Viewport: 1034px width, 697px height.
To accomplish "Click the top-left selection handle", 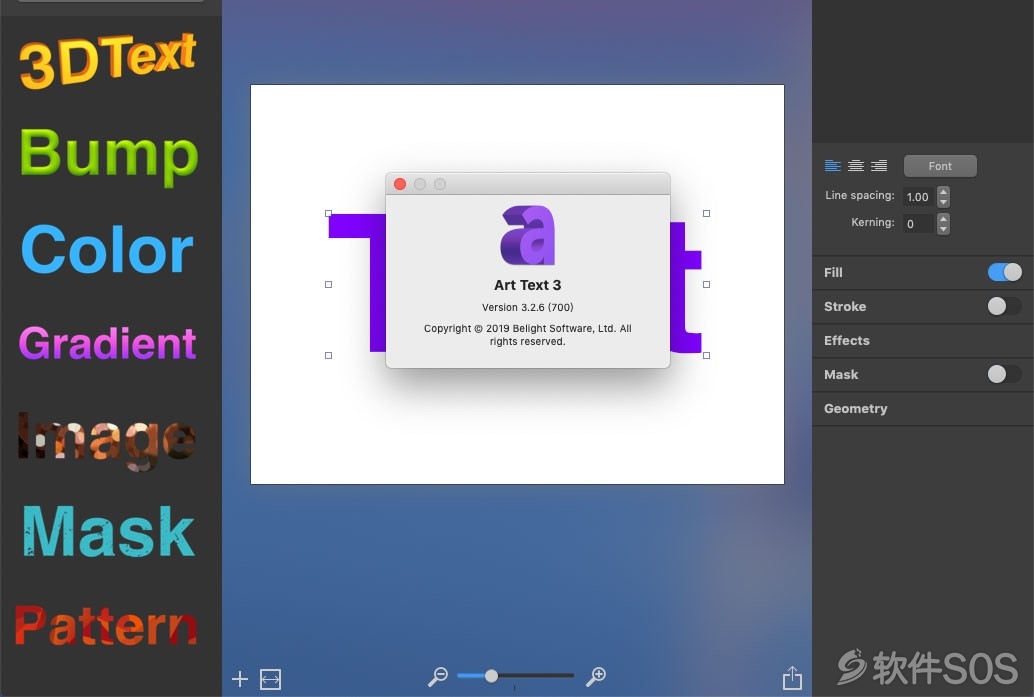I will (x=328, y=213).
